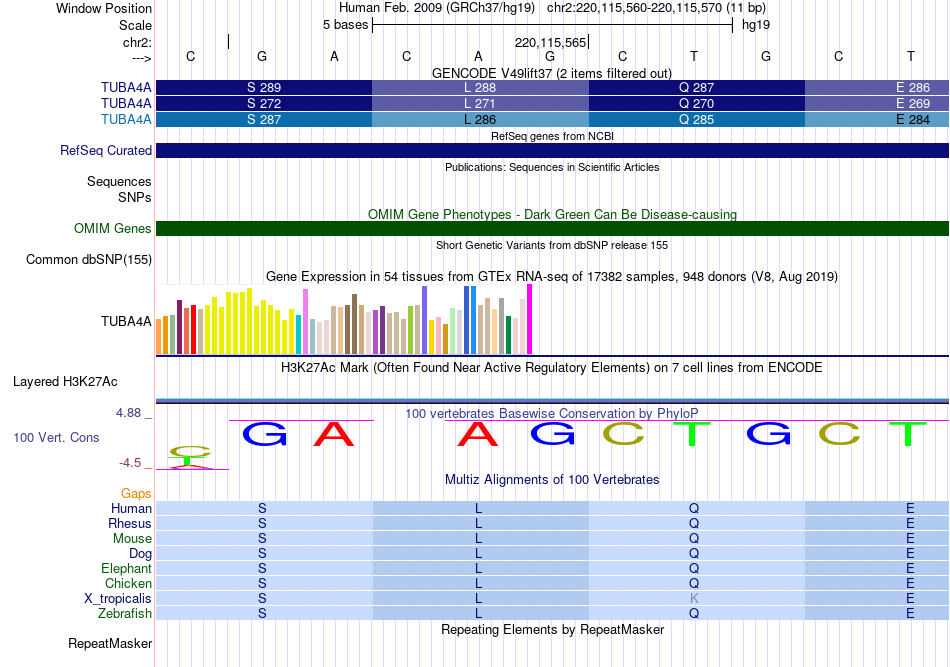Click the RepeatMasker track label
Screen dimensions: 950x667
(110, 643)
